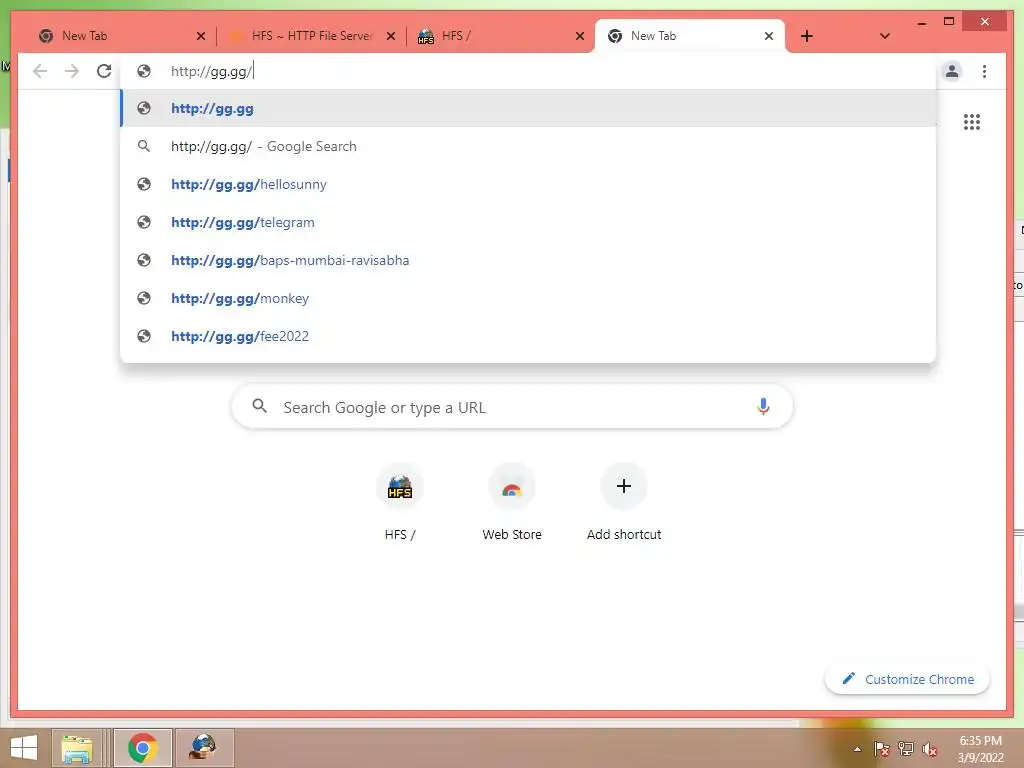This screenshot has width=1024, height=768.
Task: Open the HFS / shortcut tile
Action: 400,503
